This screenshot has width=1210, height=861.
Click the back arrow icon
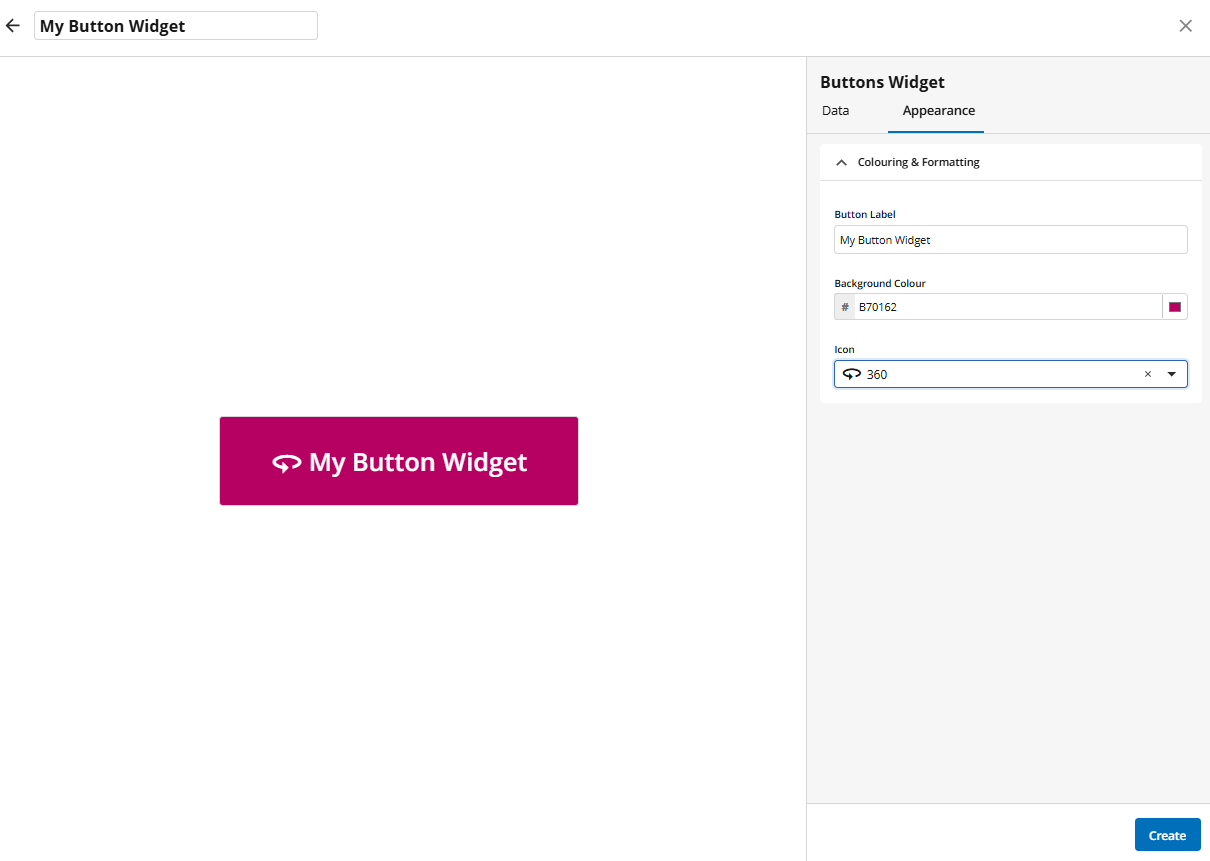[13, 26]
